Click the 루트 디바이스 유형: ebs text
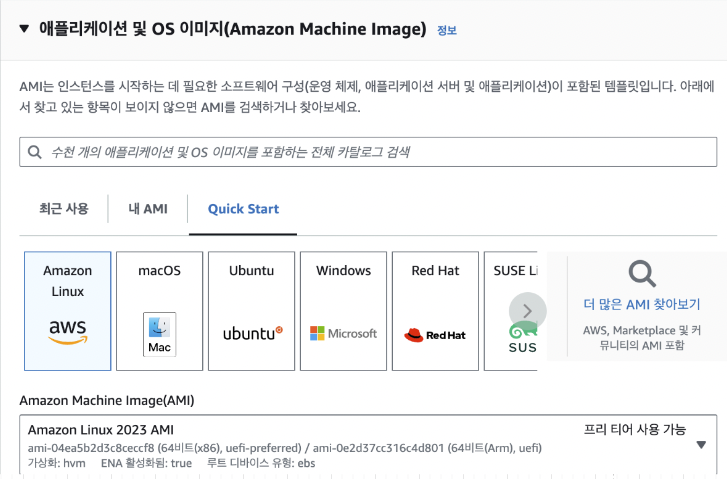727x479 pixels. click(x=261, y=463)
